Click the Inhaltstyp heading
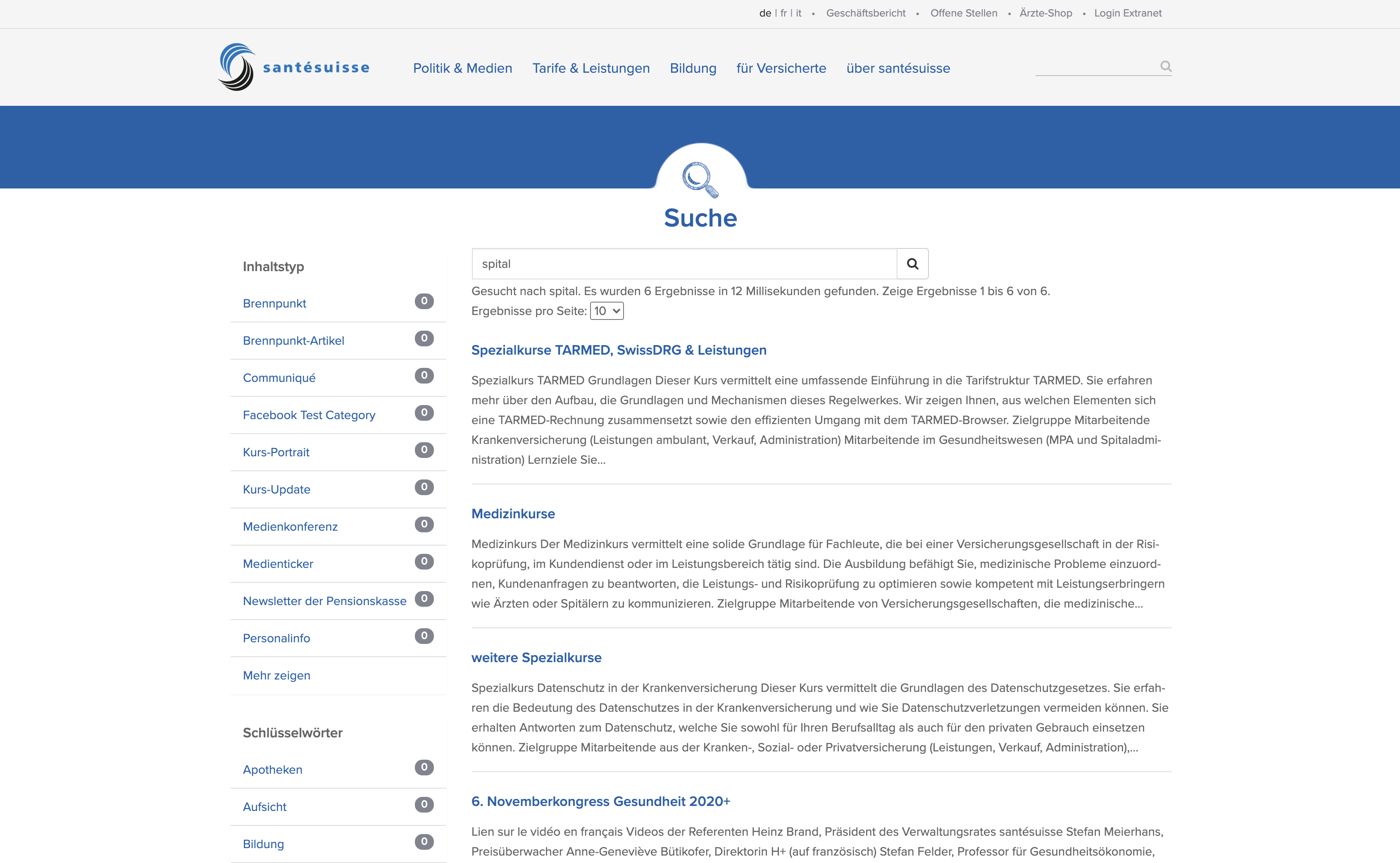1400x863 pixels. tap(273, 267)
